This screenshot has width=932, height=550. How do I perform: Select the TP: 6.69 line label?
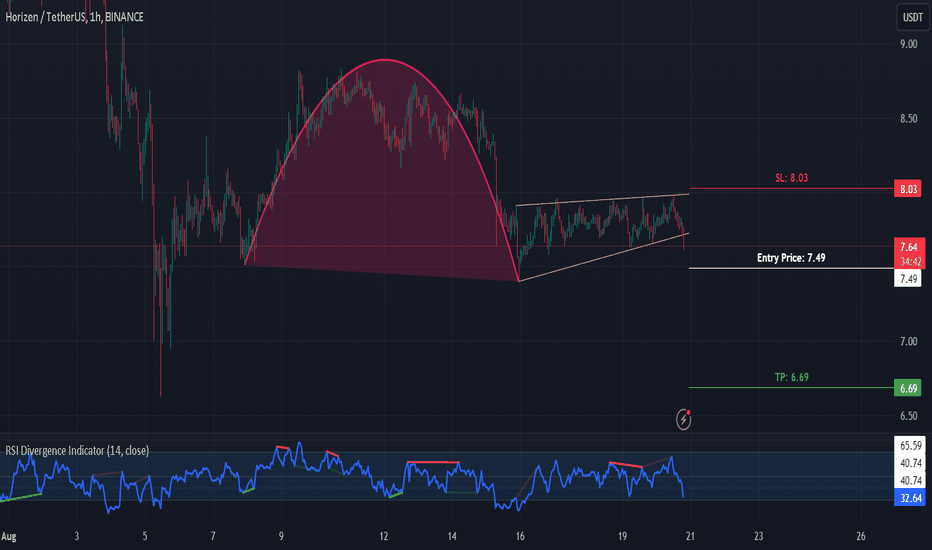(x=791, y=377)
